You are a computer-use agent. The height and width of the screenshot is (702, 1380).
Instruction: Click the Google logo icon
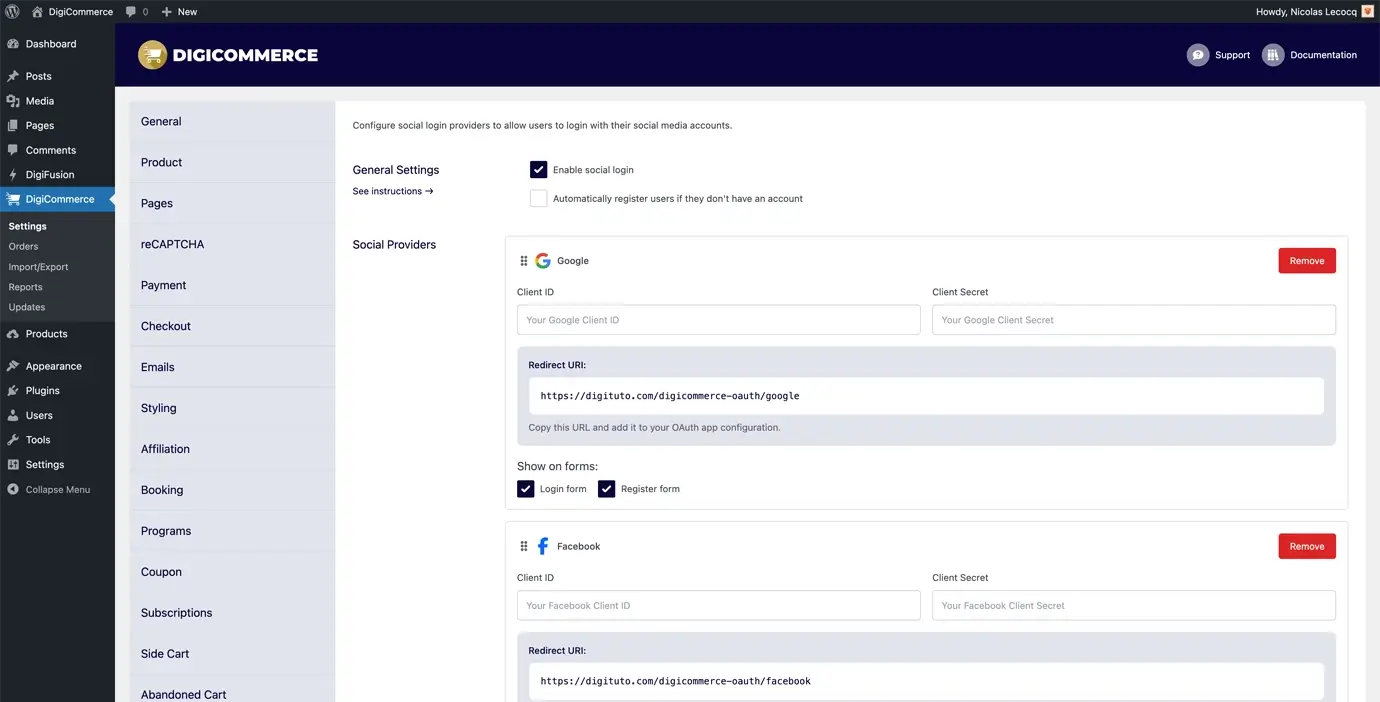[543, 261]
